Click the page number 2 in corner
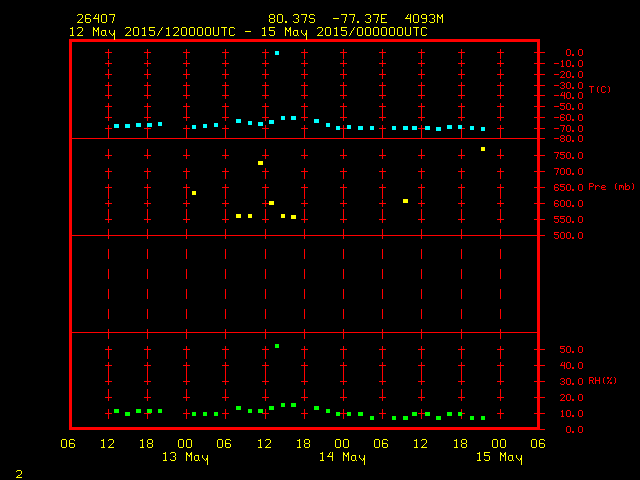Viewport: 640px width, 480px height. [x=19, y=474]
